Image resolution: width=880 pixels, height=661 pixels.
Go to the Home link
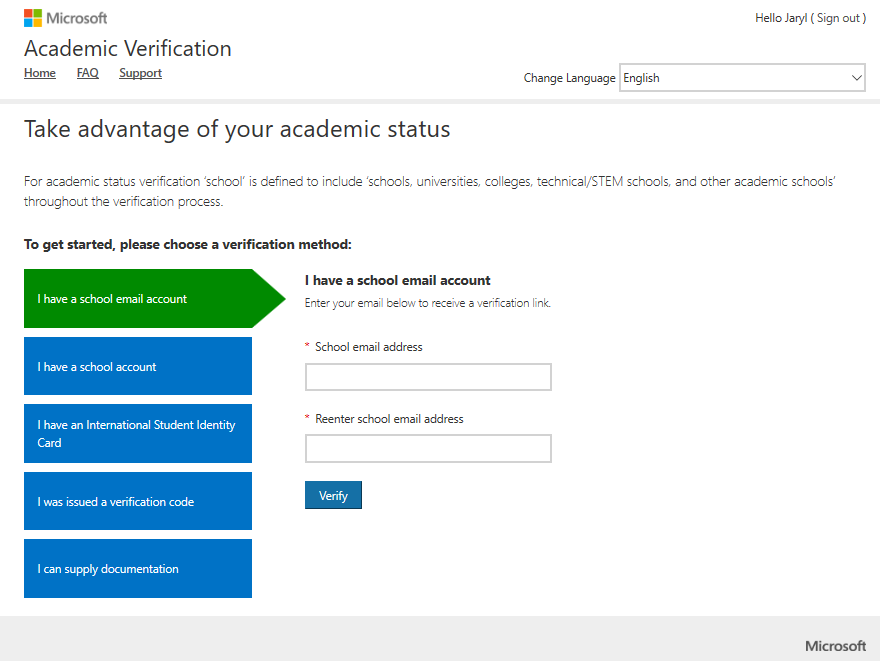[40, 73]
